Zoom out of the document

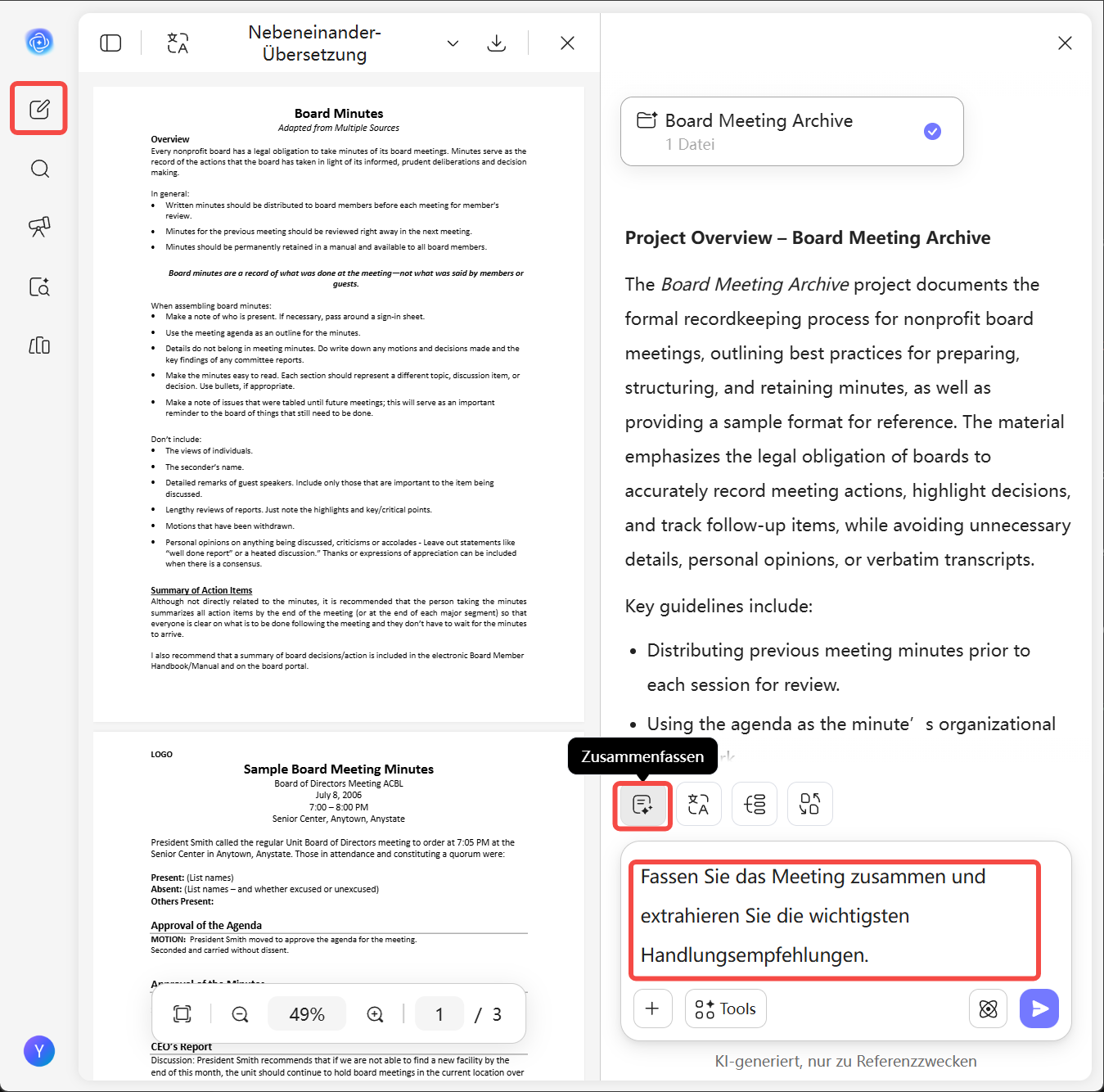[240, 1014]
